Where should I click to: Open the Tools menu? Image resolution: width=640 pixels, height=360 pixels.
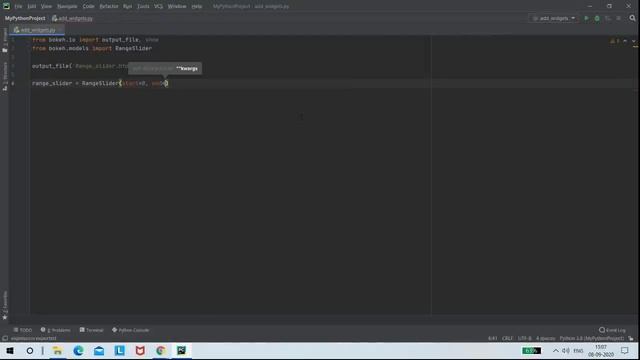click(143, 7)
